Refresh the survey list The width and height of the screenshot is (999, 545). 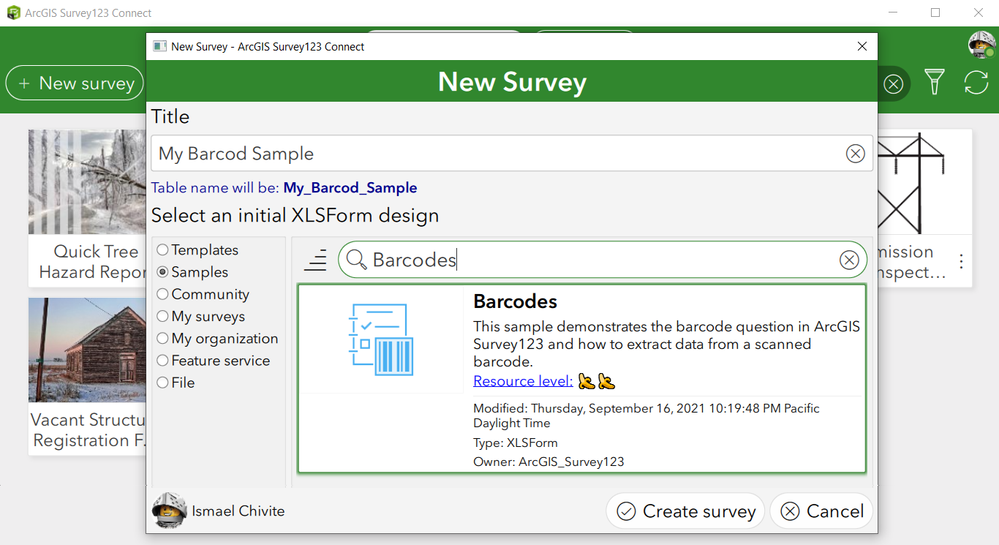pos(976,83)
